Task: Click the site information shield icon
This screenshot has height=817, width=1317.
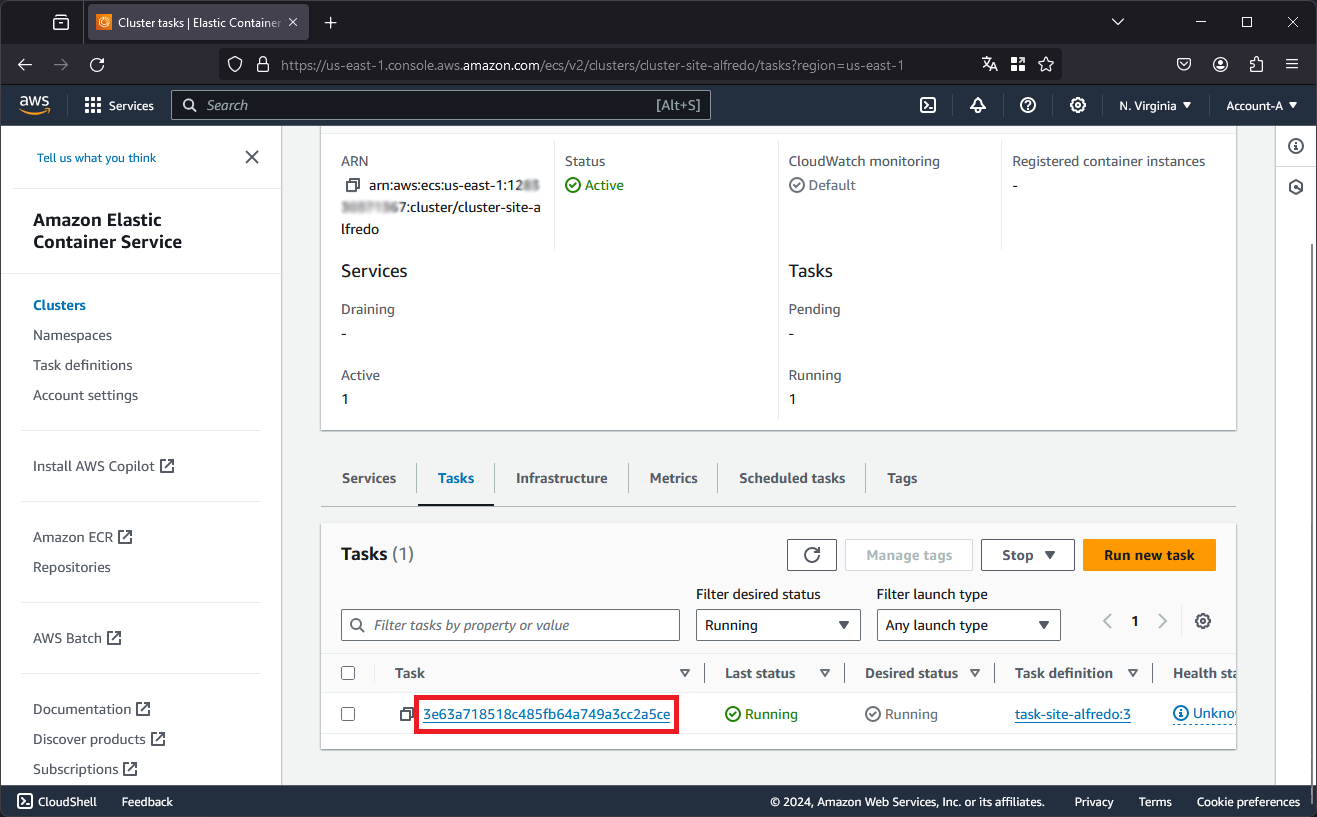Action: pos(235,64)
